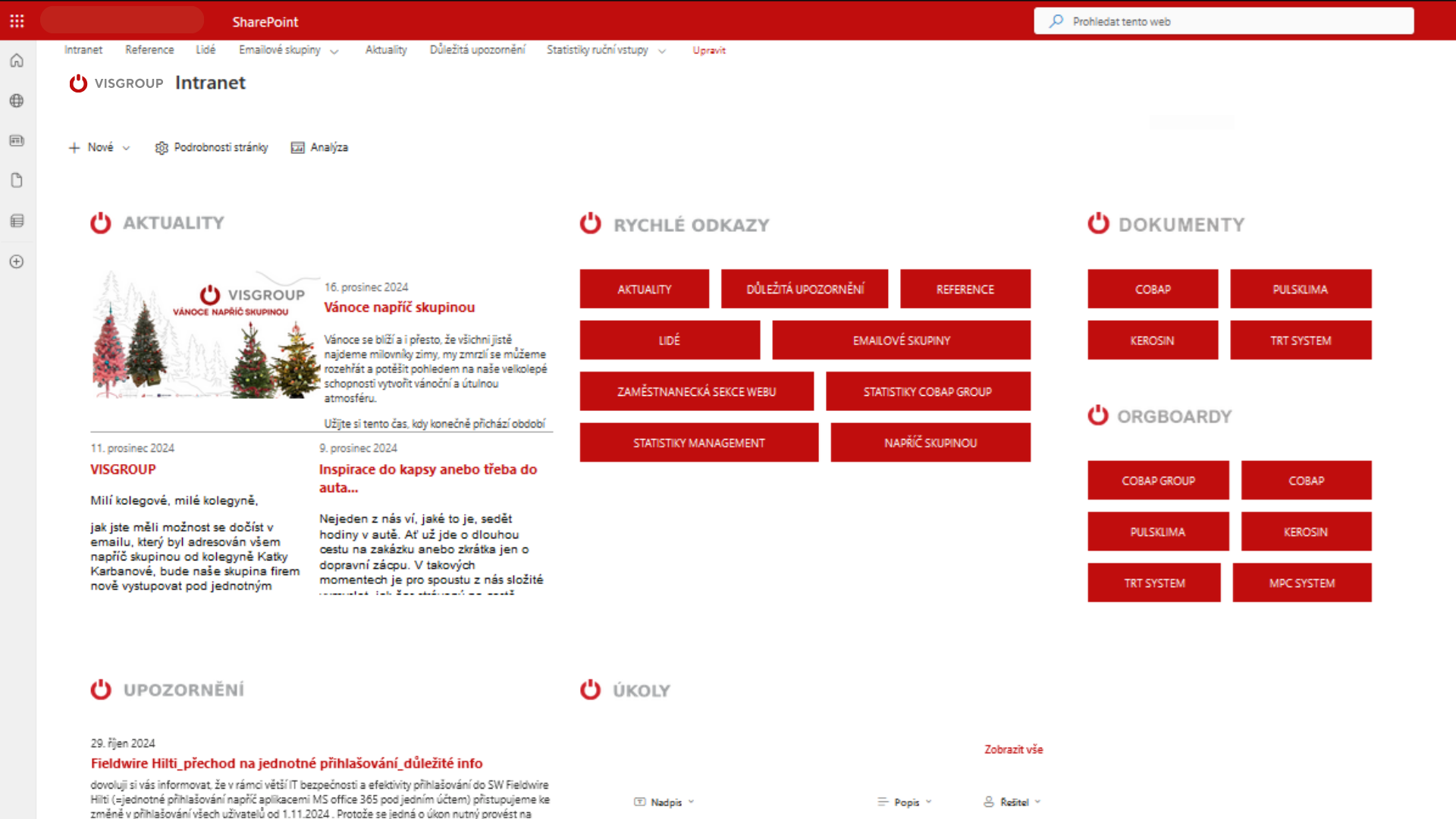The image size is (1456, 819).
Task: Open Reference in top navigation
Action: point(149,50)
